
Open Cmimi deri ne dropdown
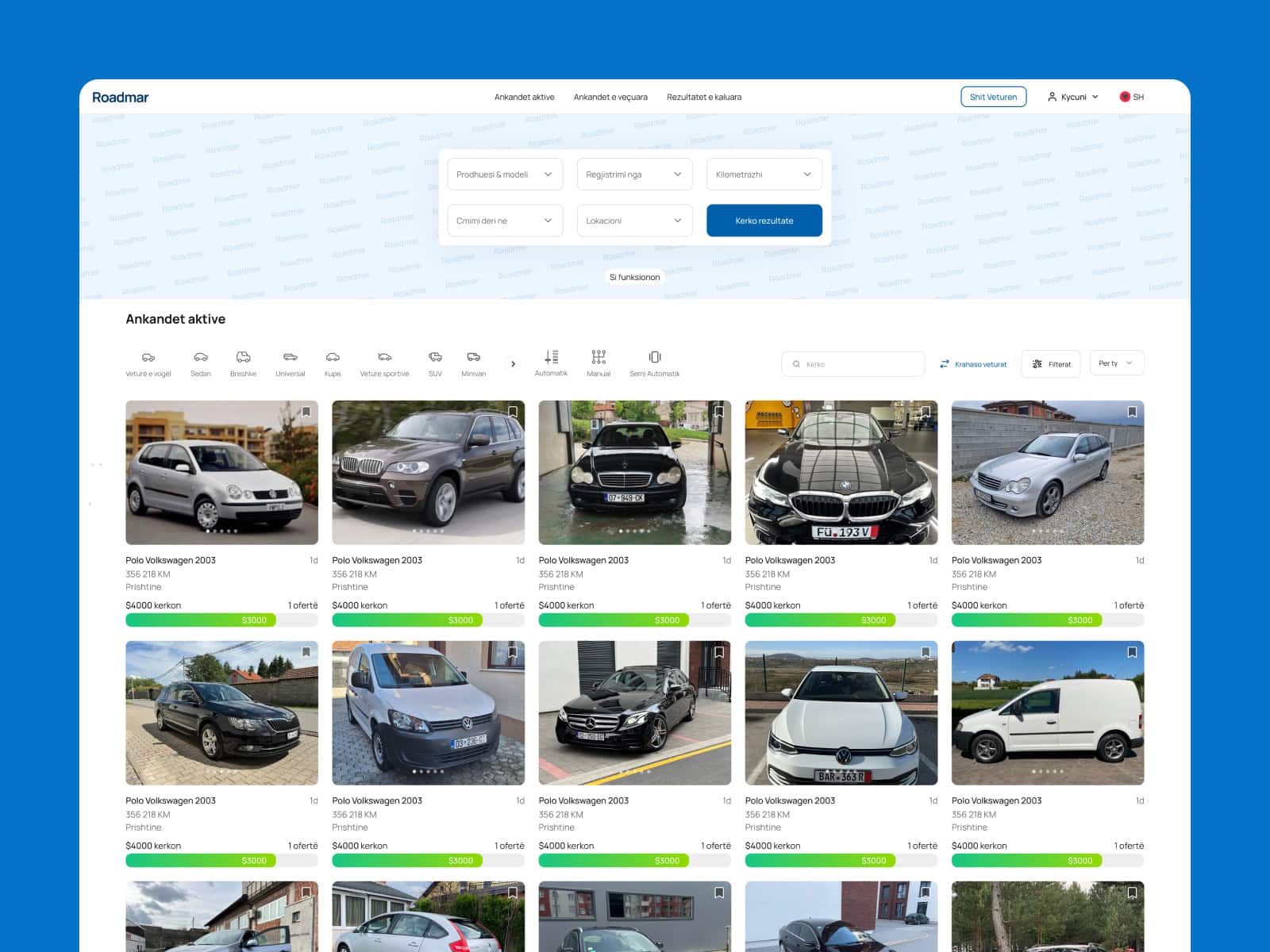[x=505, y=221]
